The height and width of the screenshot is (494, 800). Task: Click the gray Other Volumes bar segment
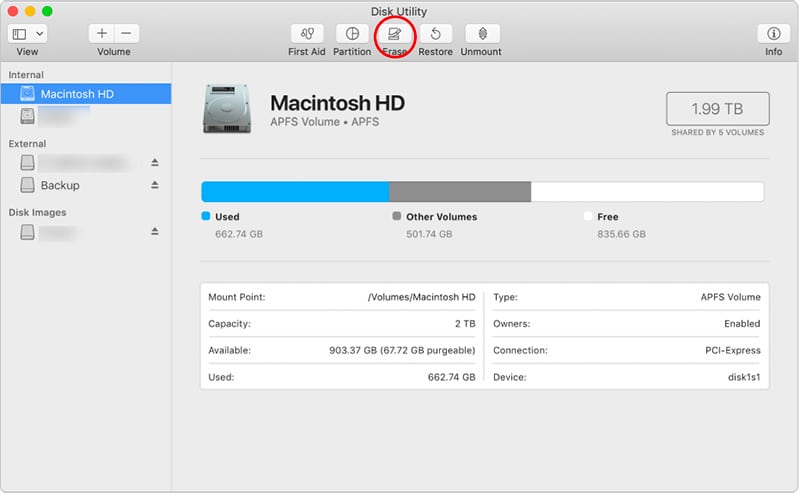point(459,192)
